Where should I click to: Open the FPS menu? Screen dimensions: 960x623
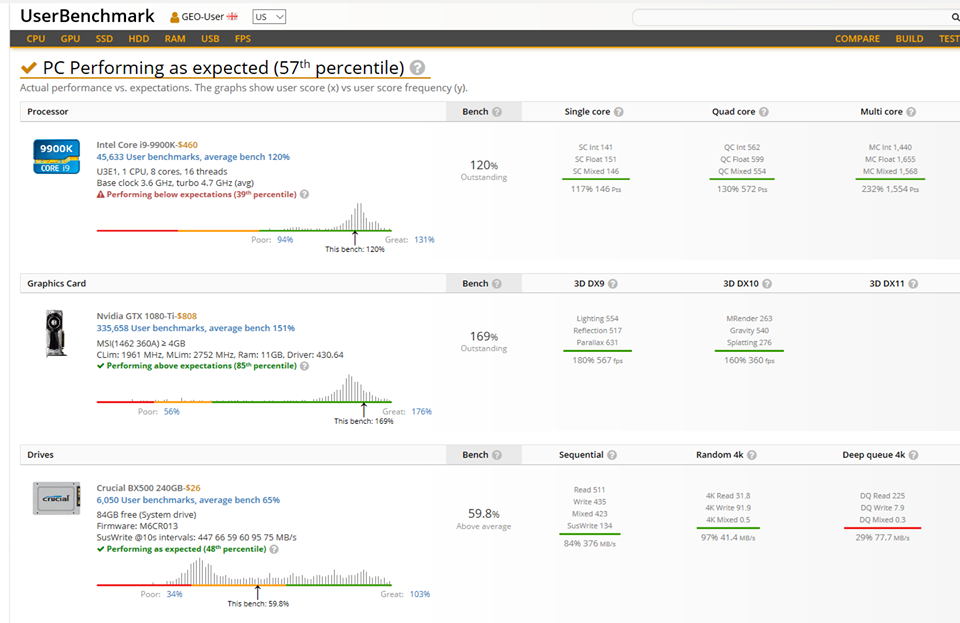(243, 39)
